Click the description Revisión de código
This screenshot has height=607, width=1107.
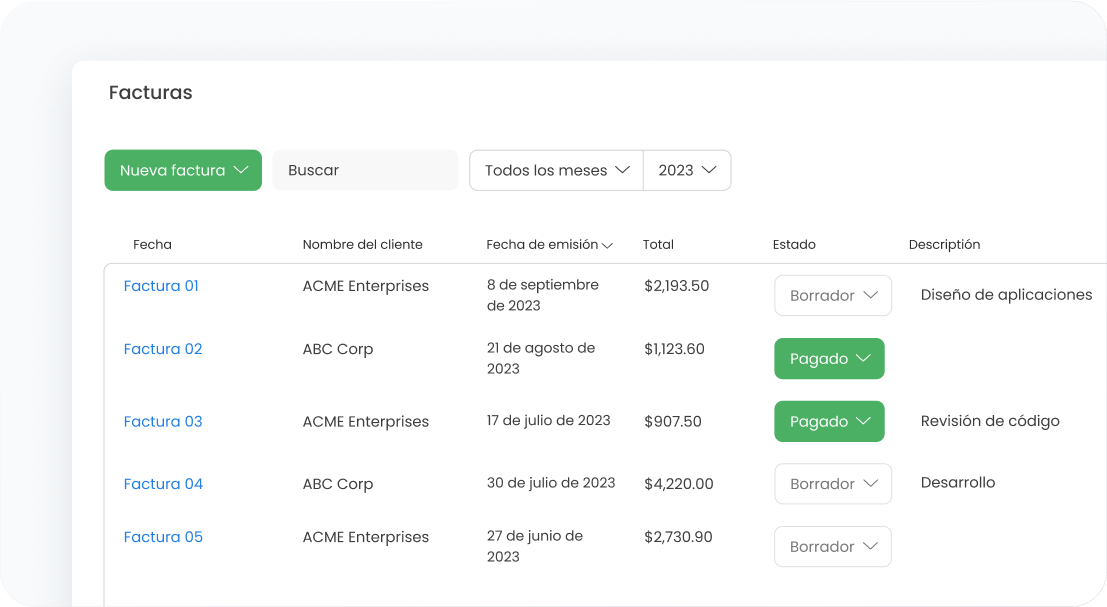[990, 421]
